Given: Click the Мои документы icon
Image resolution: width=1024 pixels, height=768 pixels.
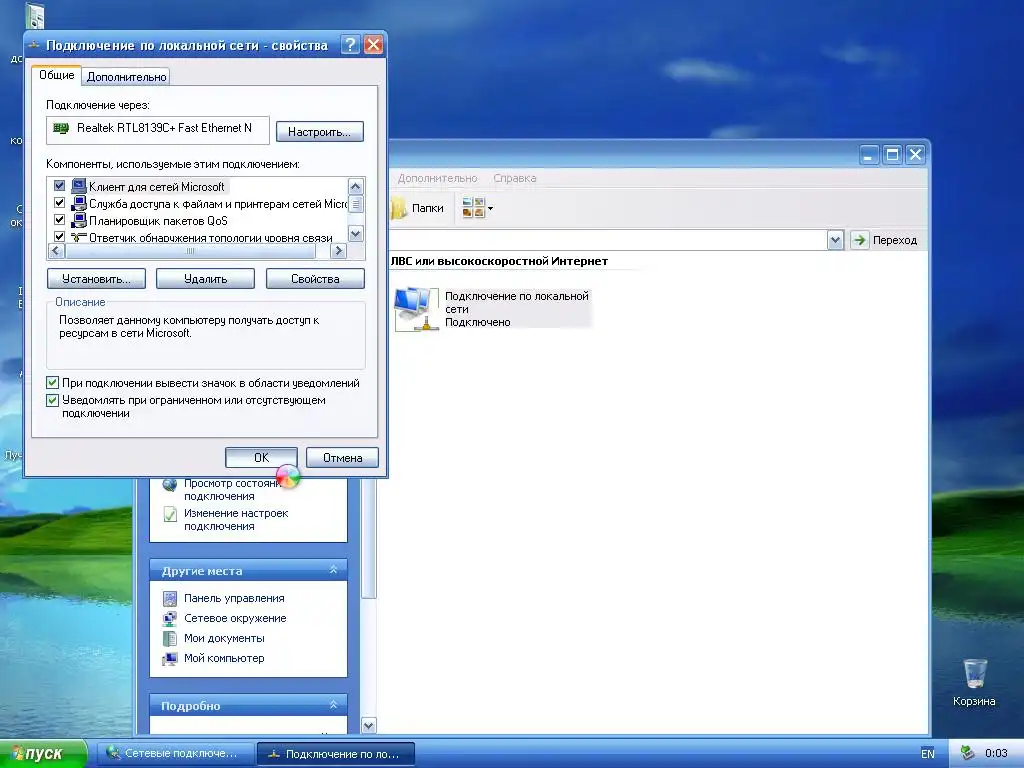Looking at the screenshot, I should pos(170,638).
